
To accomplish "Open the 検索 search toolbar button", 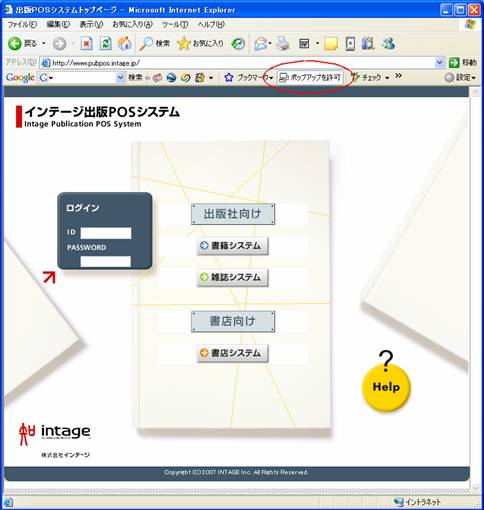I will click(155, 44).
